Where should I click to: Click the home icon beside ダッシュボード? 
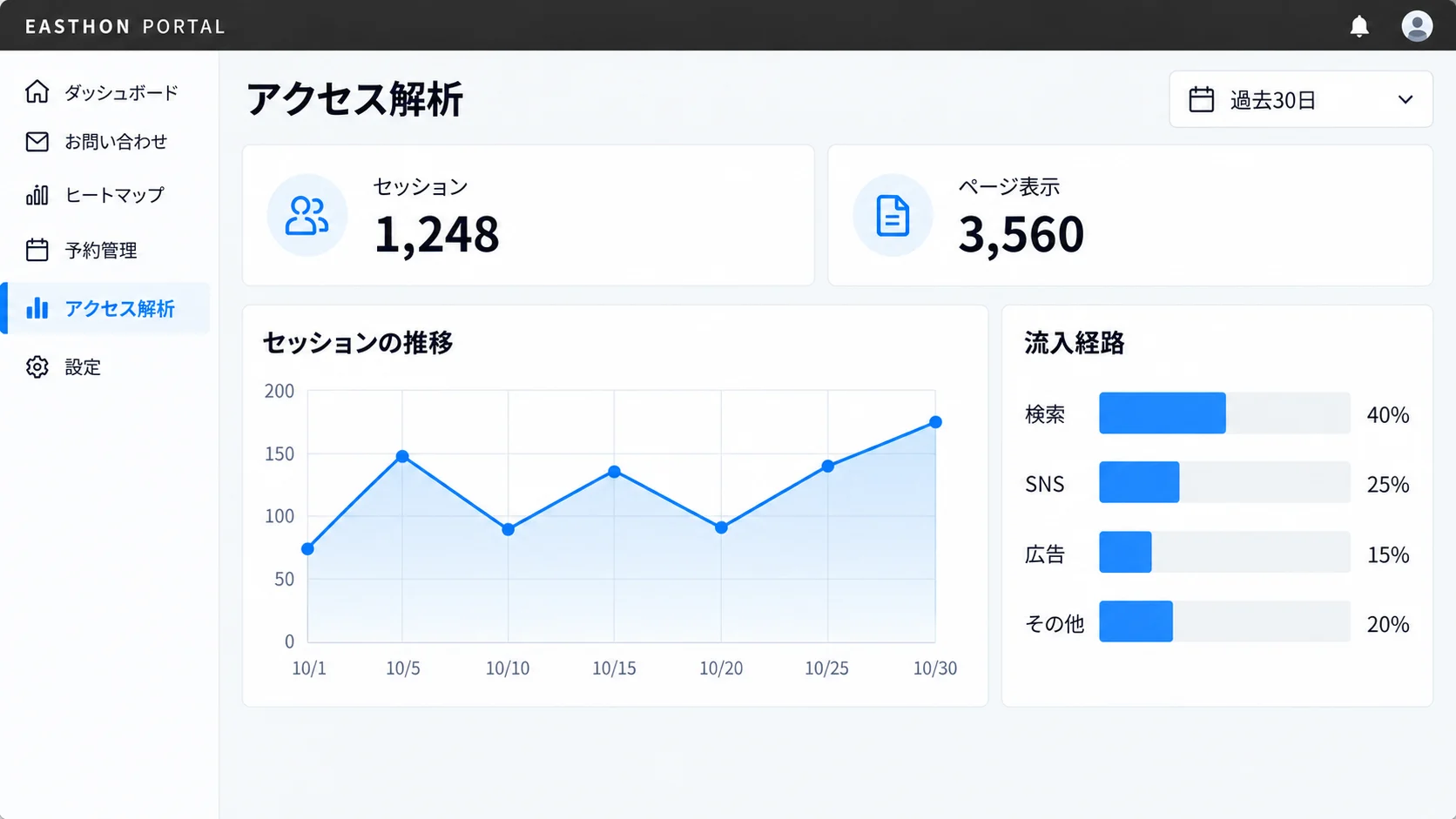37,91
